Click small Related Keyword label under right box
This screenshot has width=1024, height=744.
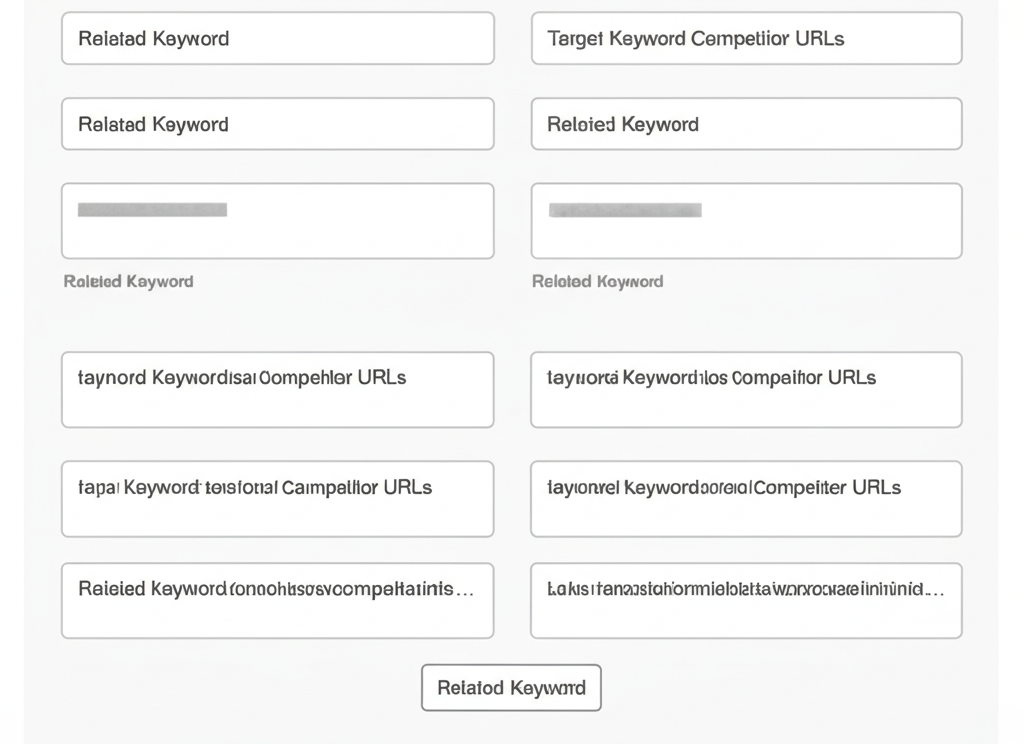pos(597,282)
